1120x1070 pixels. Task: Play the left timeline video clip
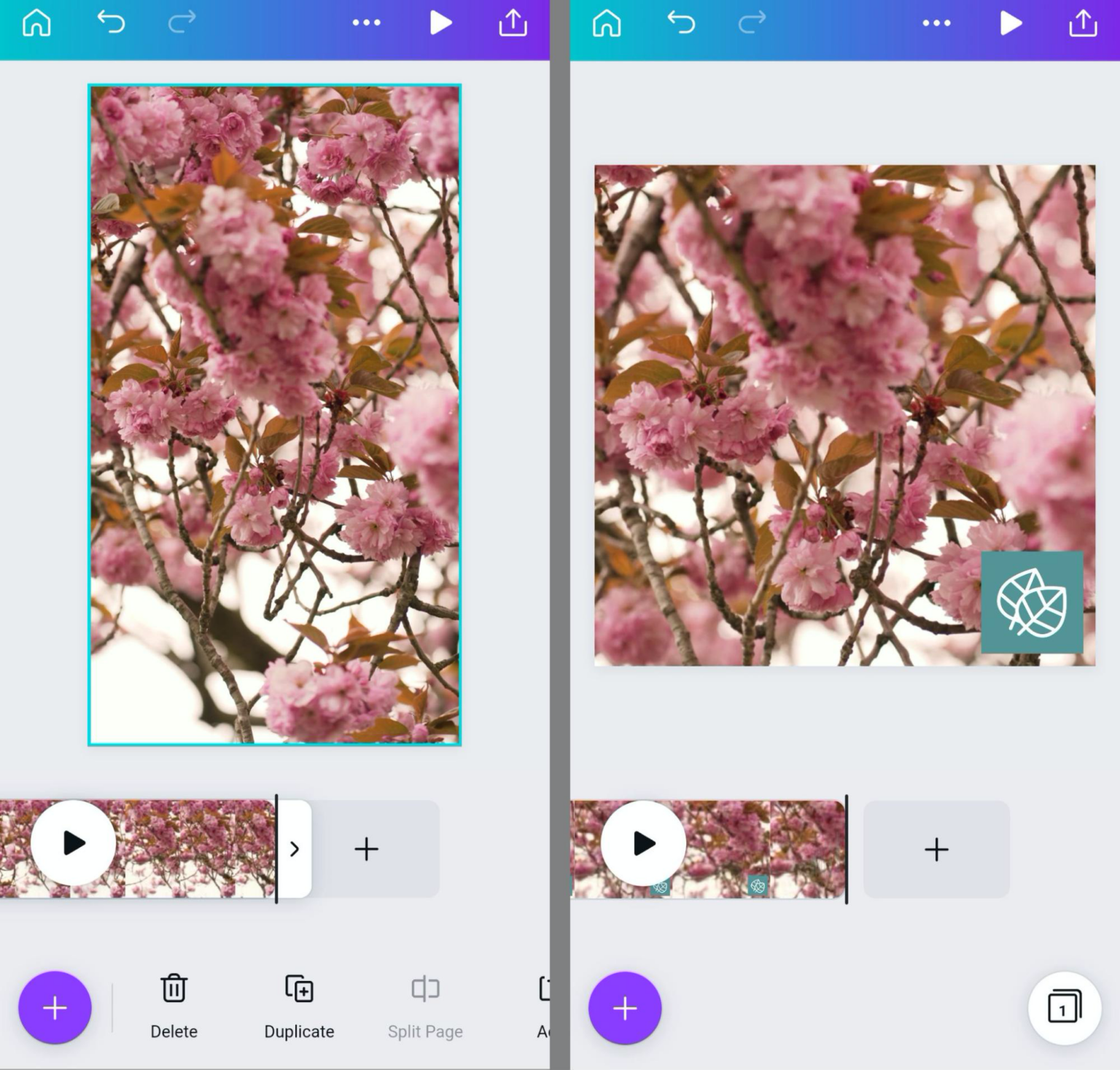[73, 843]
